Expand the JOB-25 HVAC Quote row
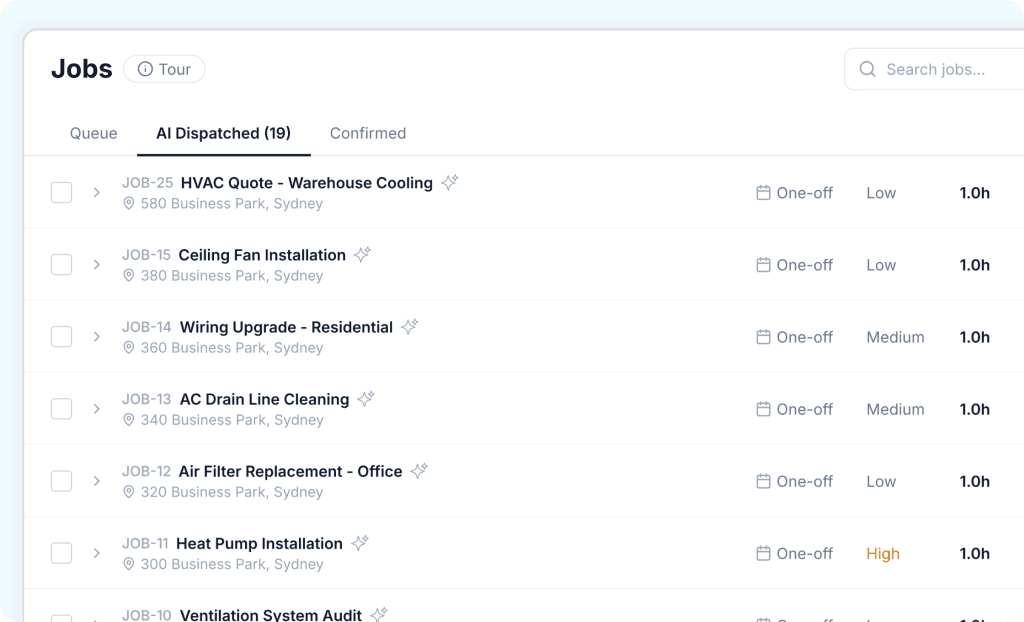 97,193
